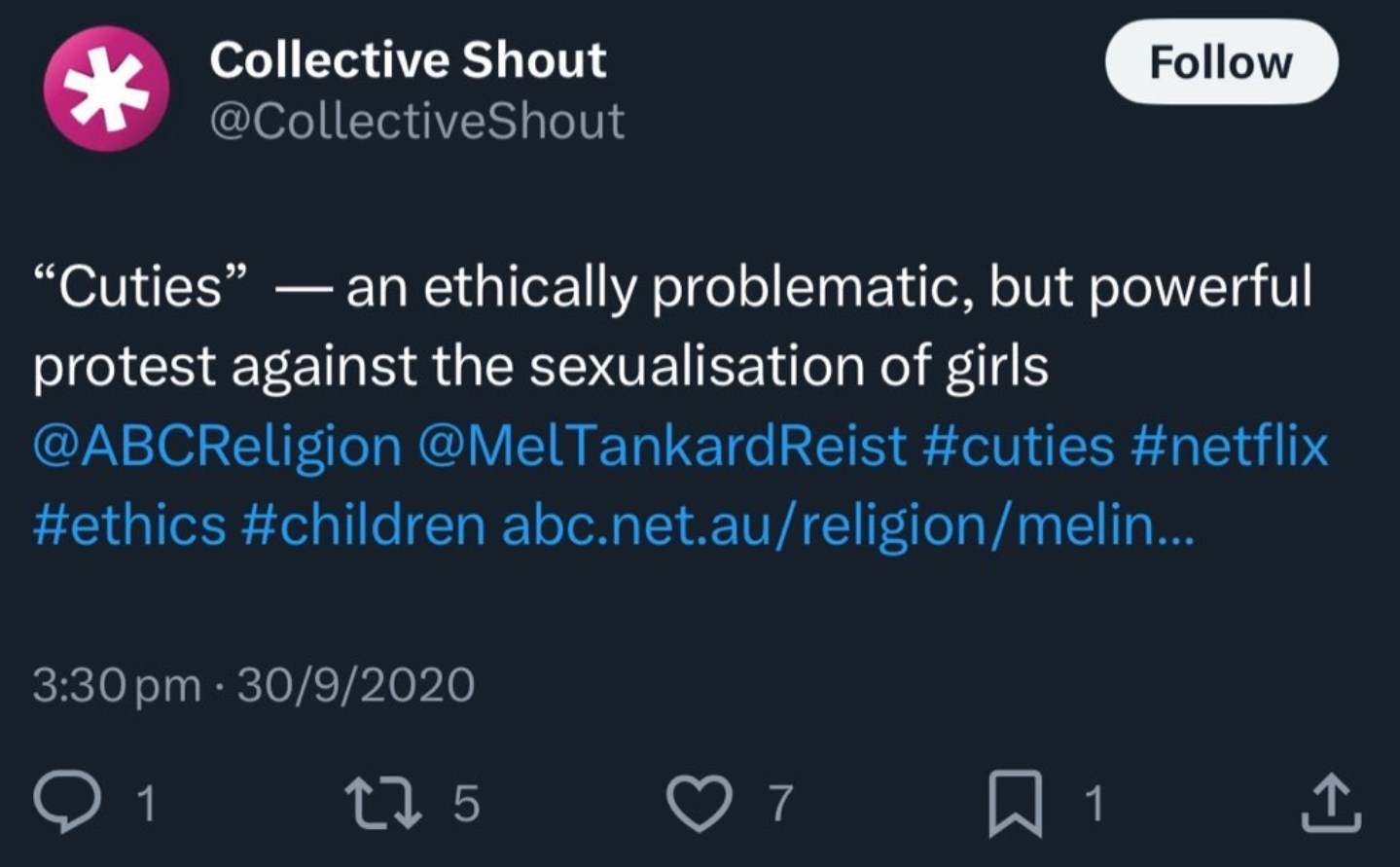Open the abc.net.au/religion article link

pos(846,525)
